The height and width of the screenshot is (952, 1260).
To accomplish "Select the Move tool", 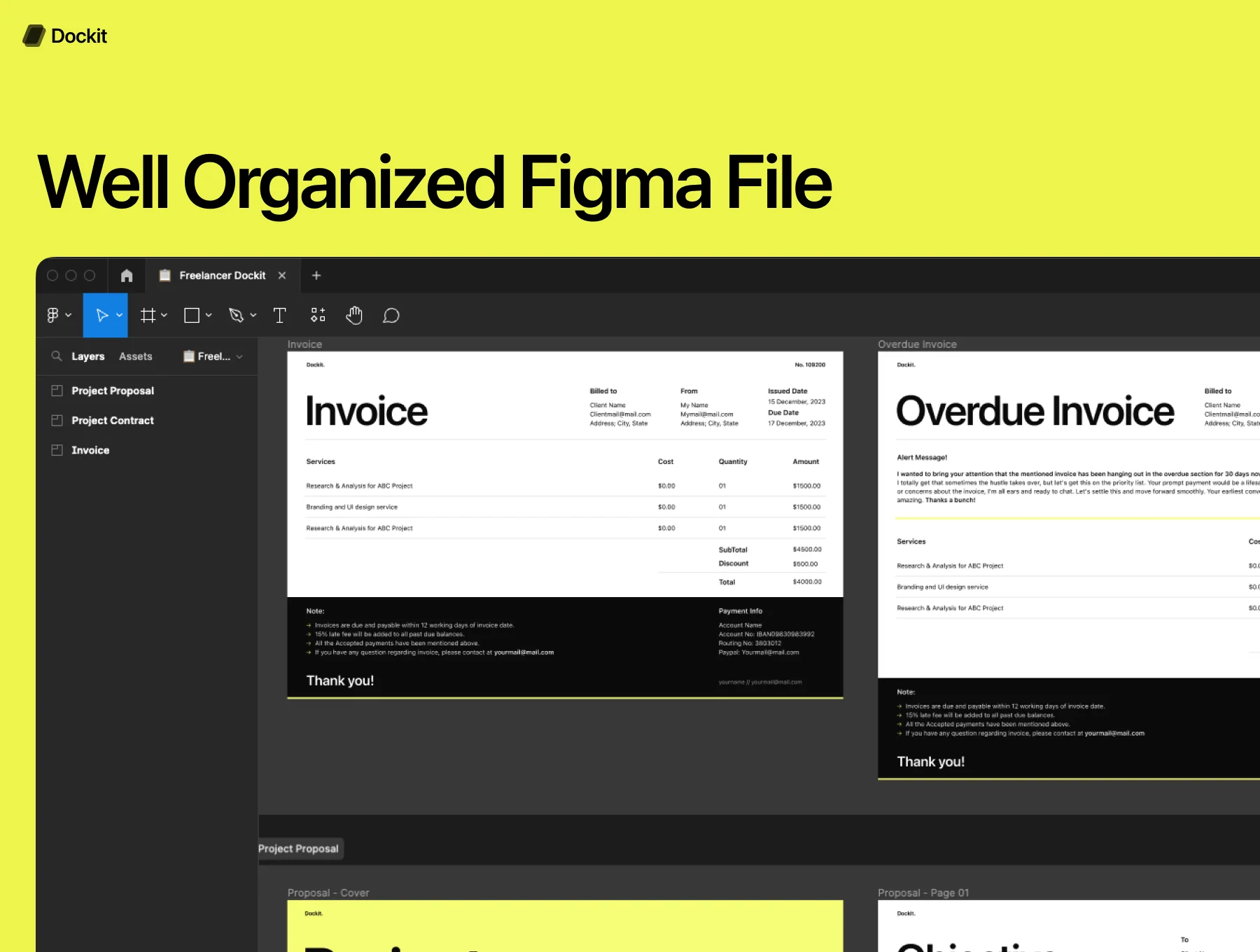I will coord(102,315).
